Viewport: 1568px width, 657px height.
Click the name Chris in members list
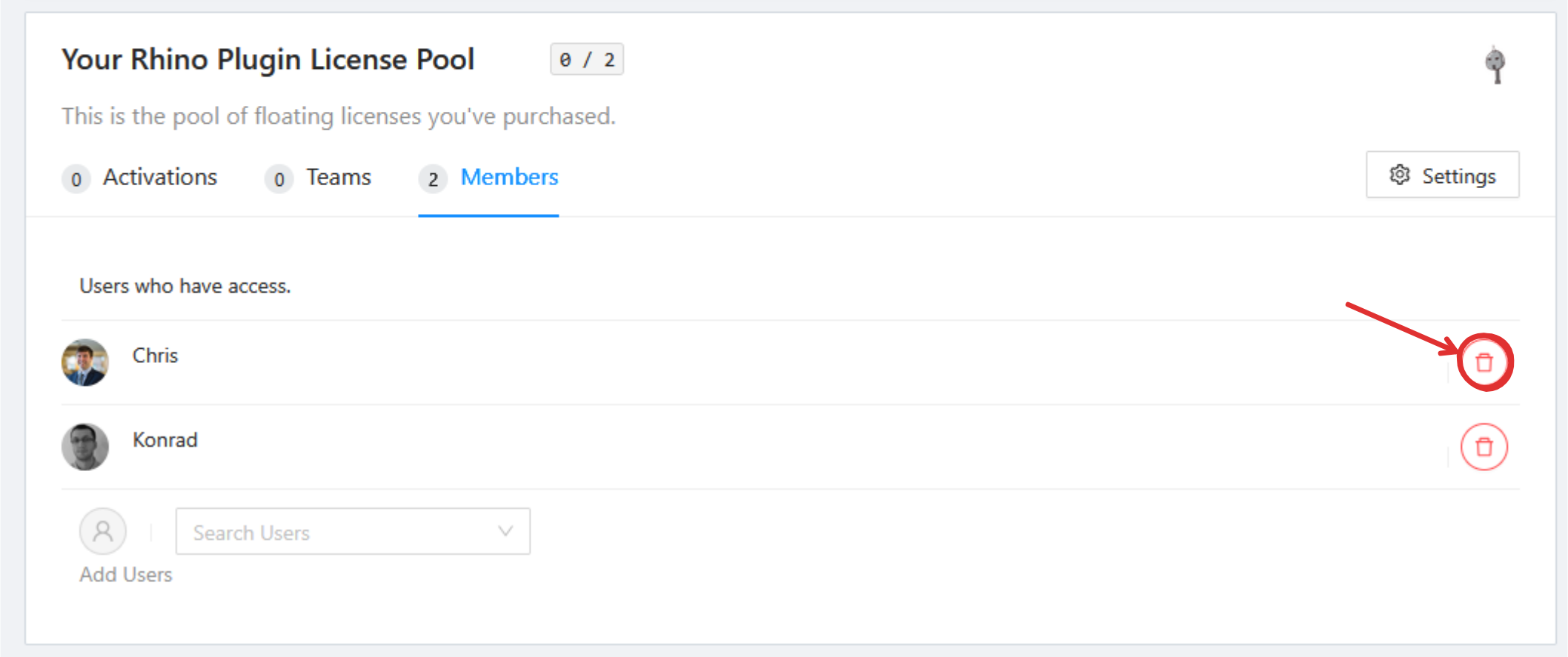tap(156, 356)
